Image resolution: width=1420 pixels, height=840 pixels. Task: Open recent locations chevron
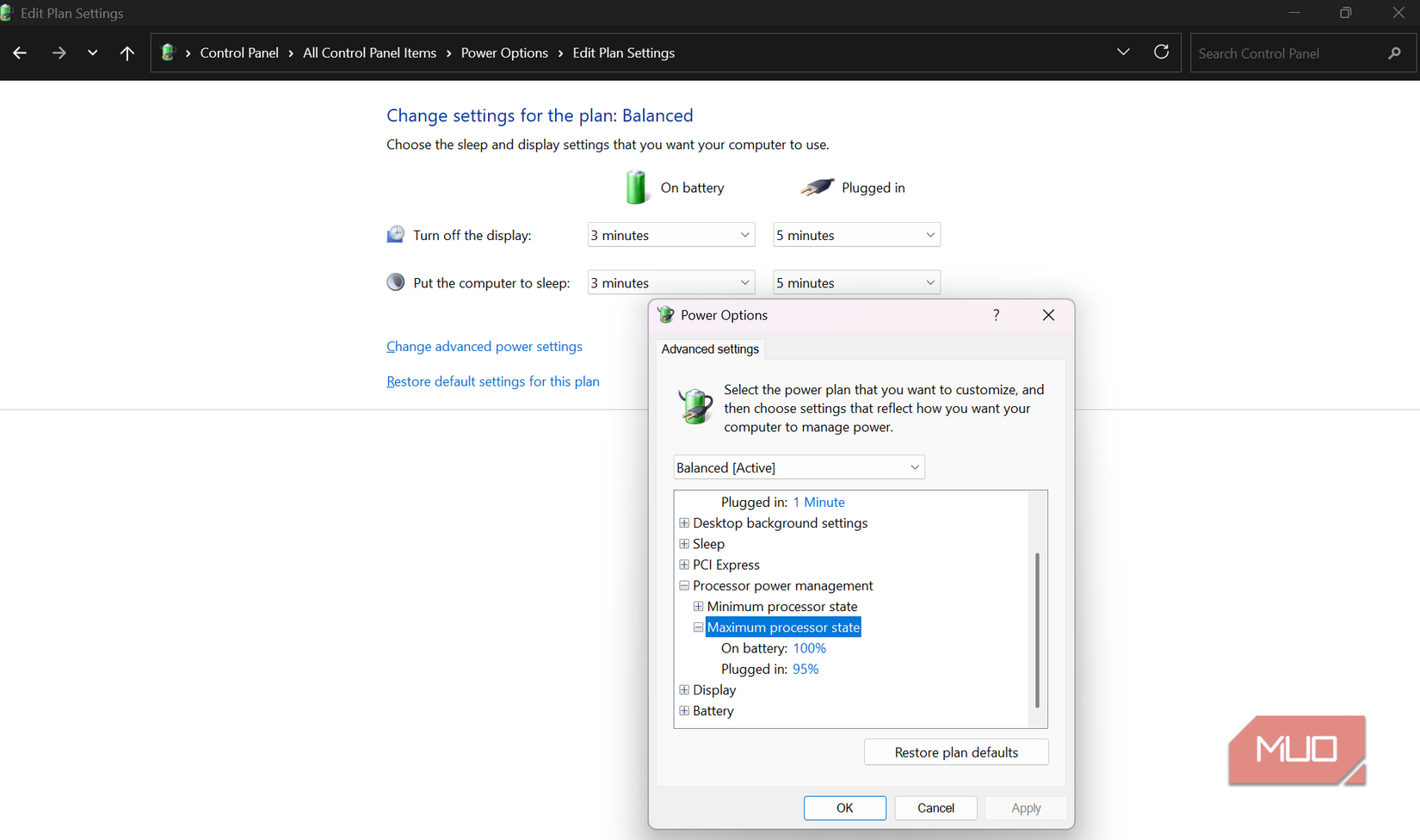[92, 53]
